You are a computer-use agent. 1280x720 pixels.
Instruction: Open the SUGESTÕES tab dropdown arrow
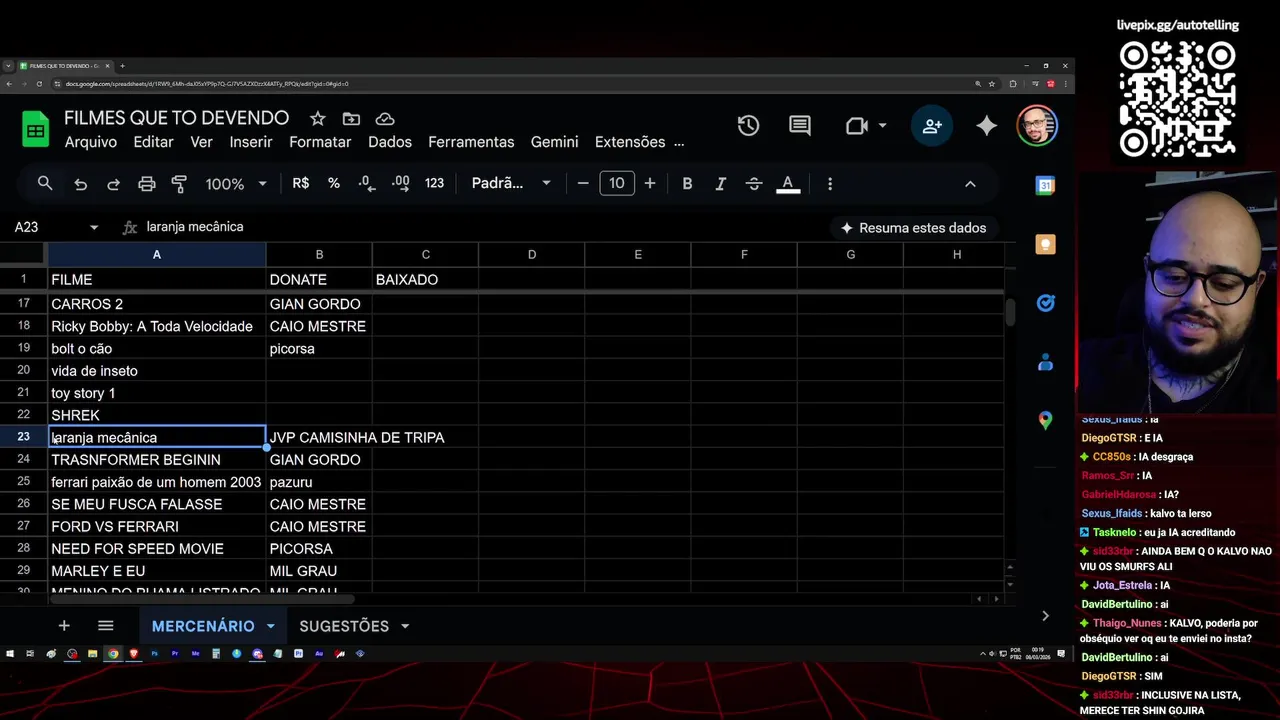[x=405, y=626]
